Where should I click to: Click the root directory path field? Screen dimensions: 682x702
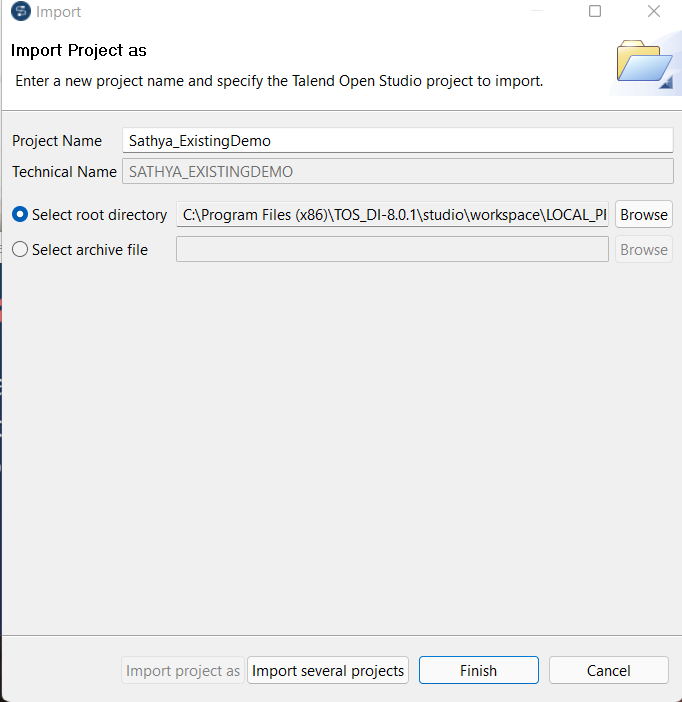tap(392, 214)
